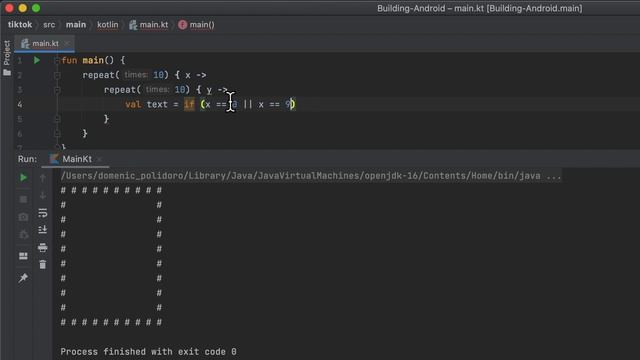The image size is (640, 360).
Task: Open main() function breadcrumb
Action: tap(197, 25)
